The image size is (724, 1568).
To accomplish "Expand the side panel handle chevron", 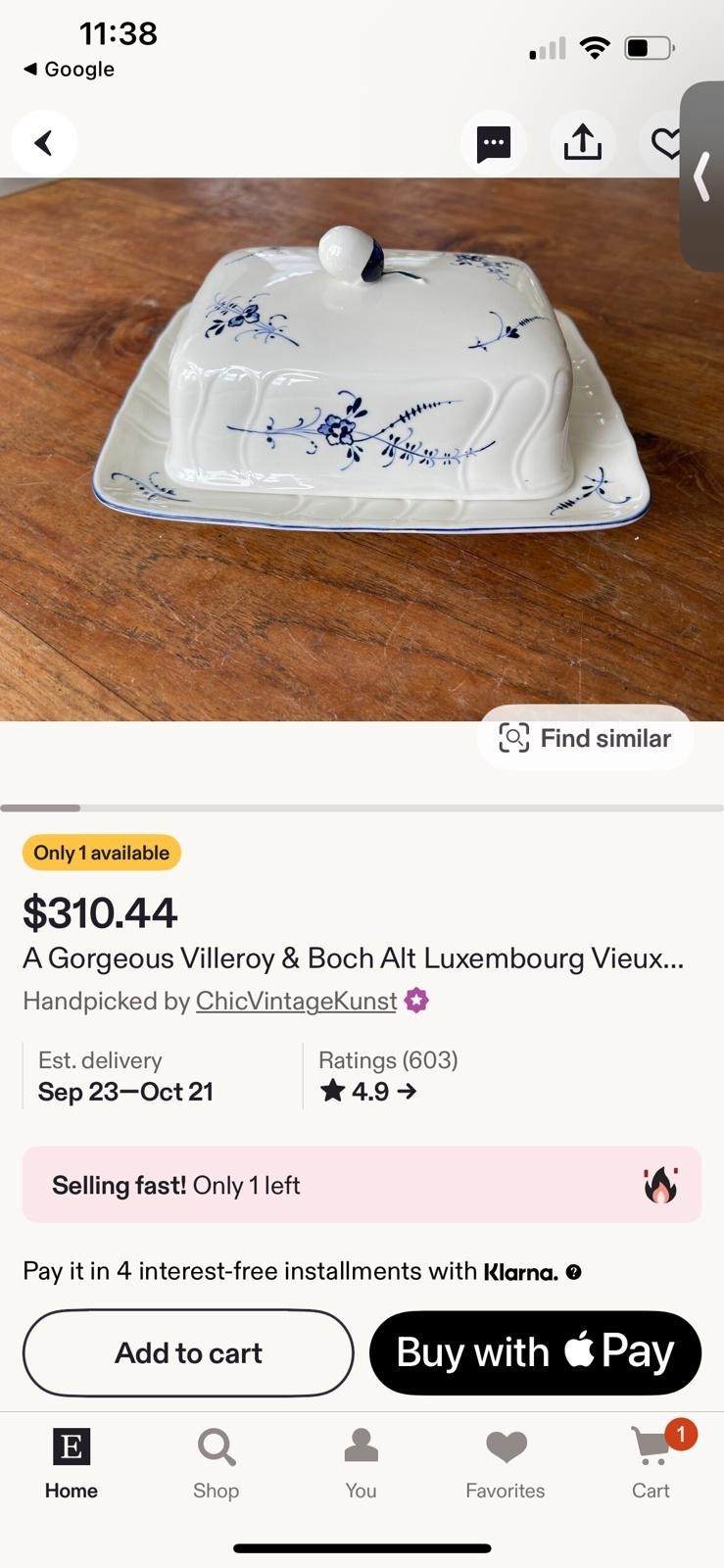I will [702, 177].
